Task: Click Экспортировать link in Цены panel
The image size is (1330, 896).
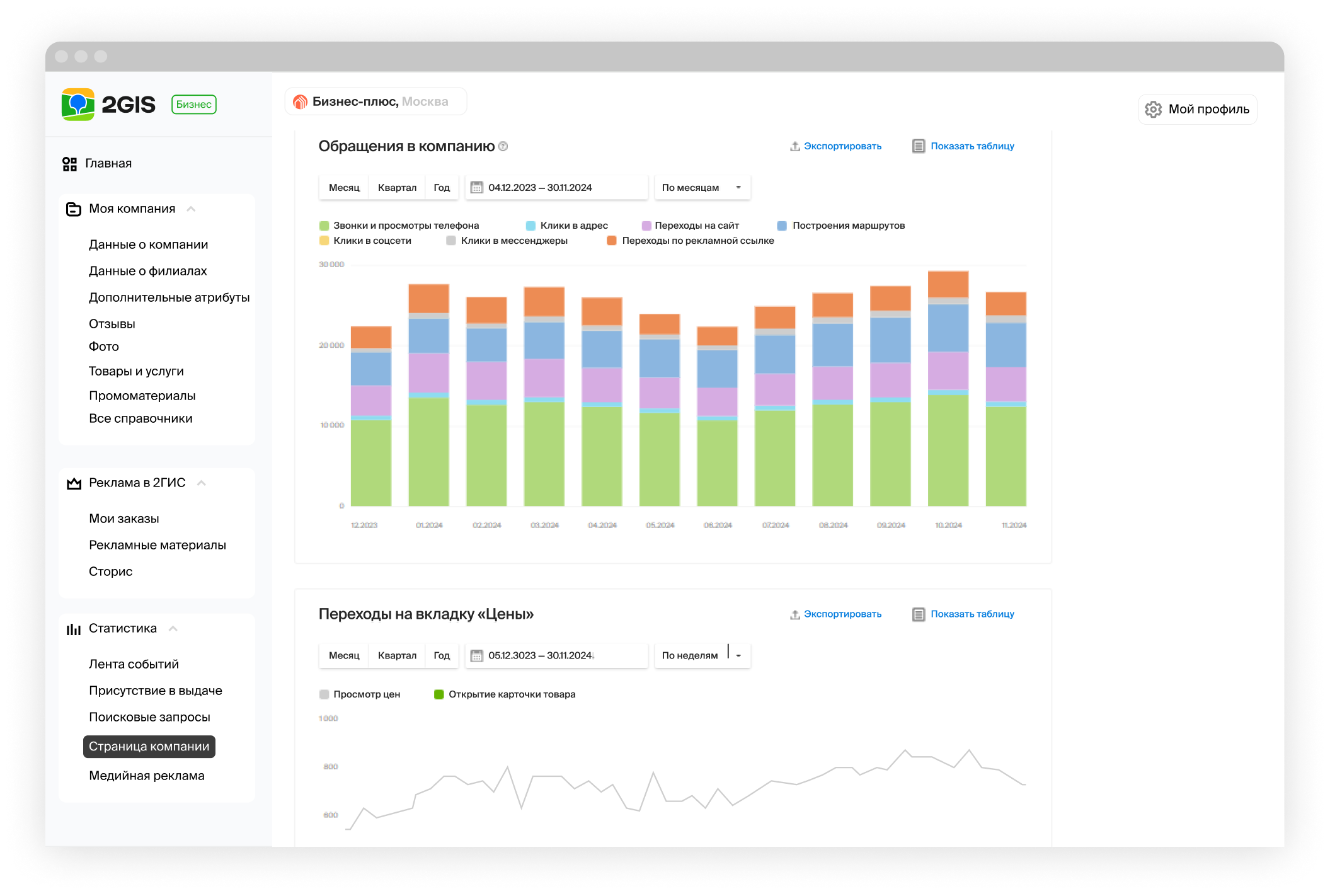Action: (x=842, y=614)
